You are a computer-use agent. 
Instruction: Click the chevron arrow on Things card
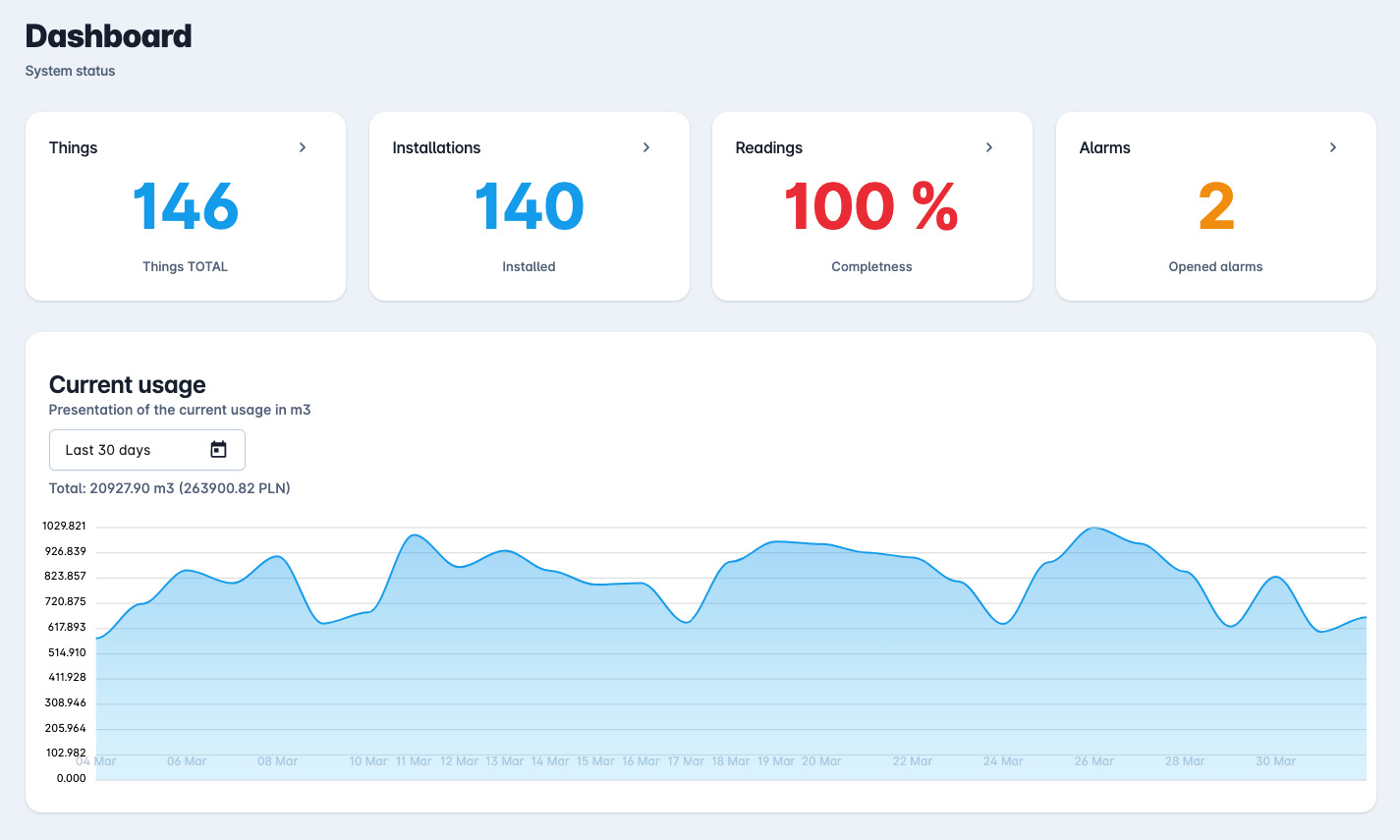tap(303, 147)
